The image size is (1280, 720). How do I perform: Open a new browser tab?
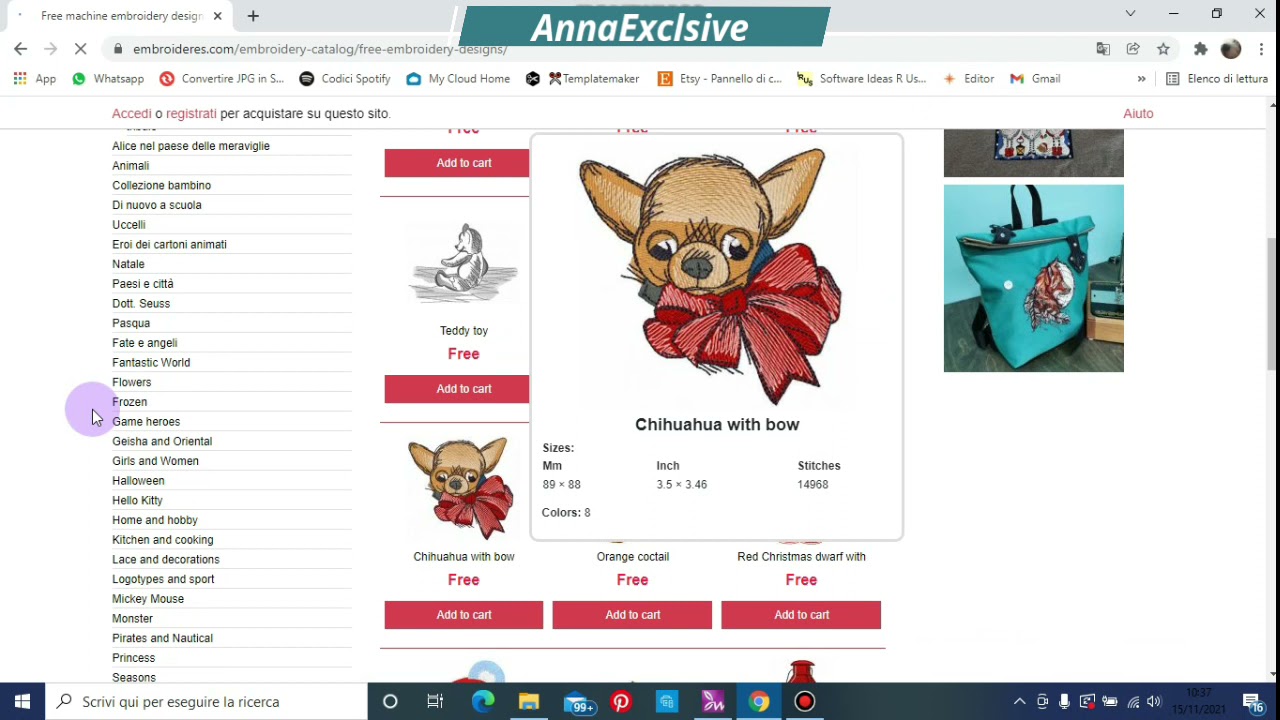pos(253,16)
